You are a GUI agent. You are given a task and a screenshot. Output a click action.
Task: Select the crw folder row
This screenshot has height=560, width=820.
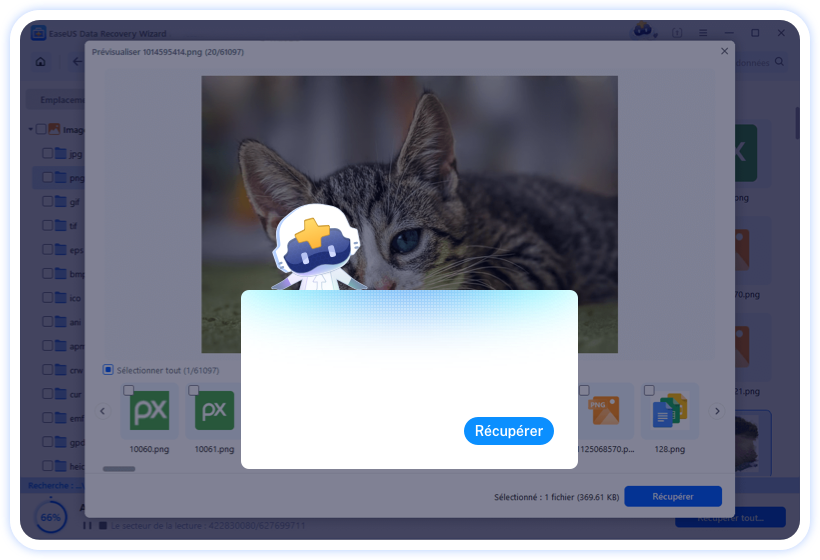[58, 370]
